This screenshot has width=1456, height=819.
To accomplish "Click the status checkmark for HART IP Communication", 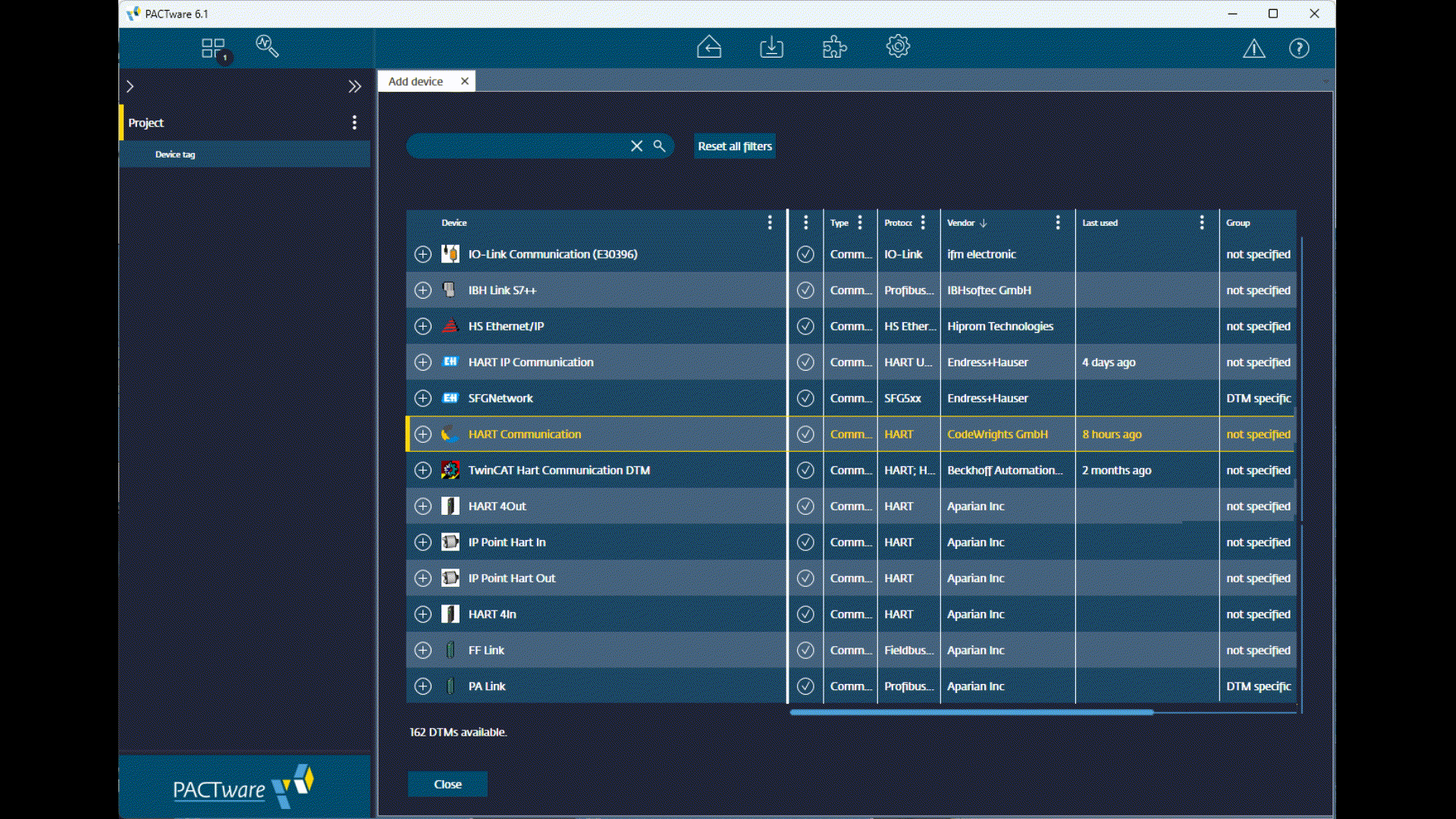I will (805, 362).
